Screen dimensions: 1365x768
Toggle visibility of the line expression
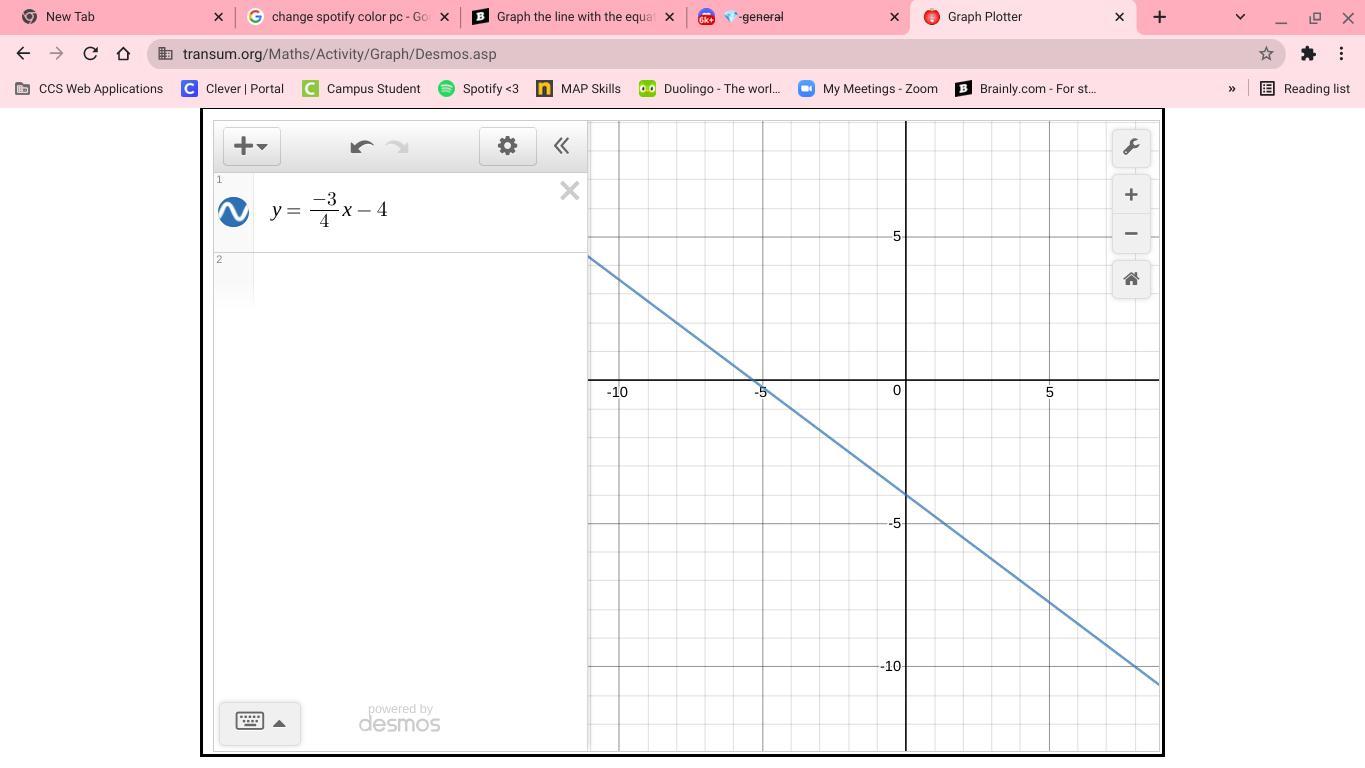233,211
